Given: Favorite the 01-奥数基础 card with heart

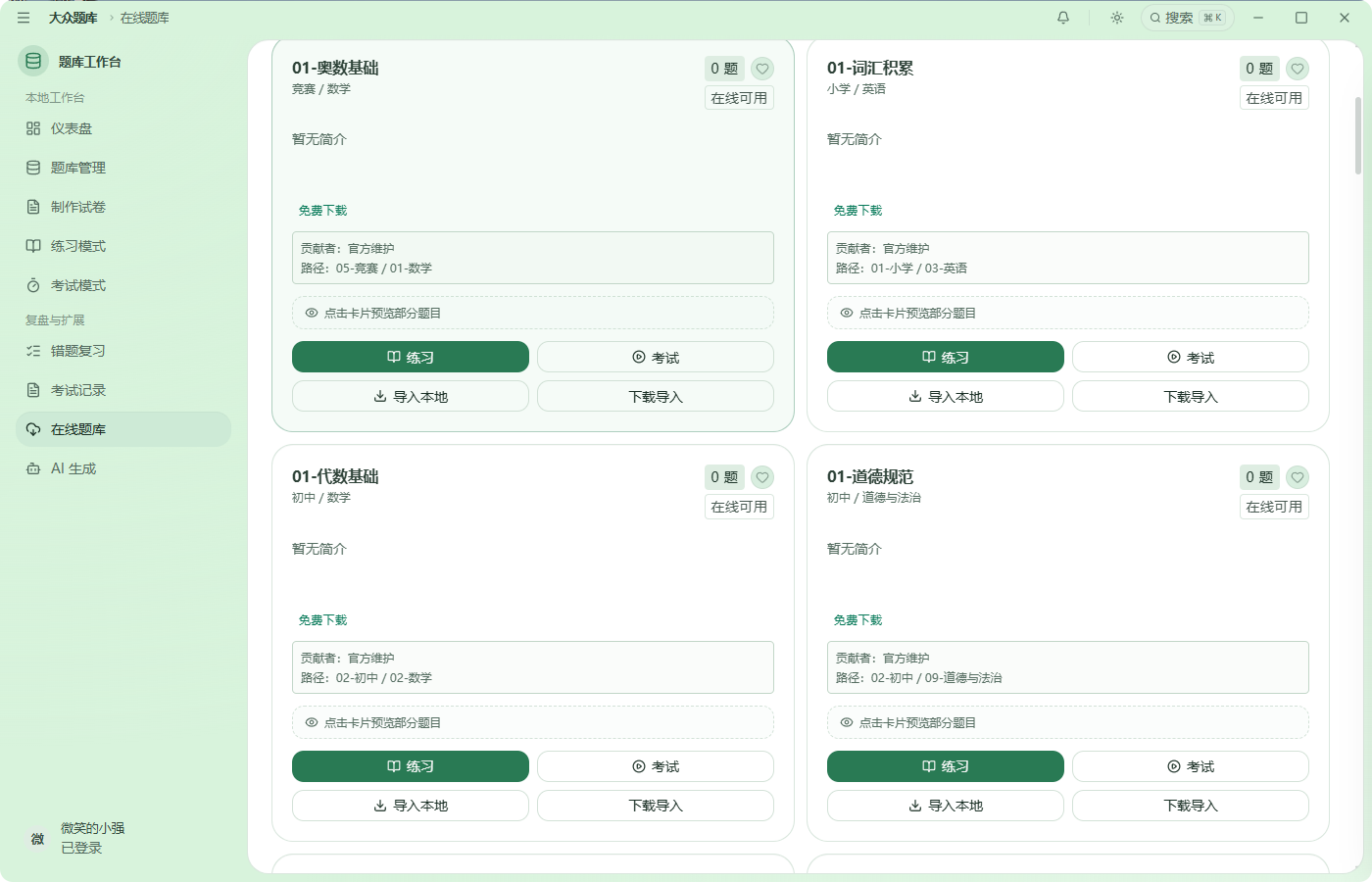Looking at the screenshot, I should [x=762, y=69].
